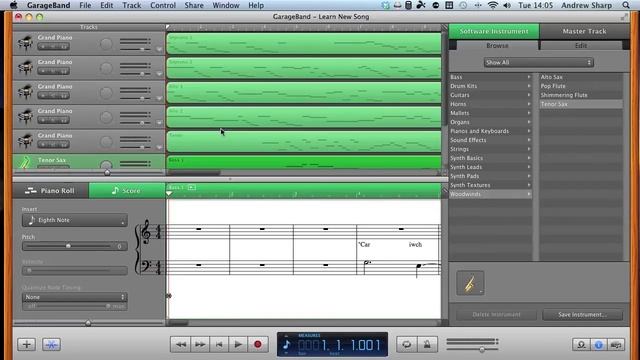Select the Tenor region on the fifth Grand Piano track
This screenshot has width=640, height=360.
304,141
